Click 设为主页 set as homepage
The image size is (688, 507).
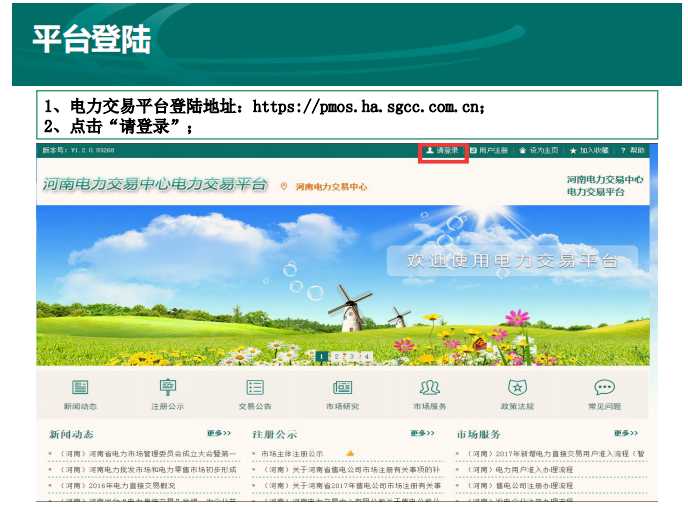pos(539,151)
